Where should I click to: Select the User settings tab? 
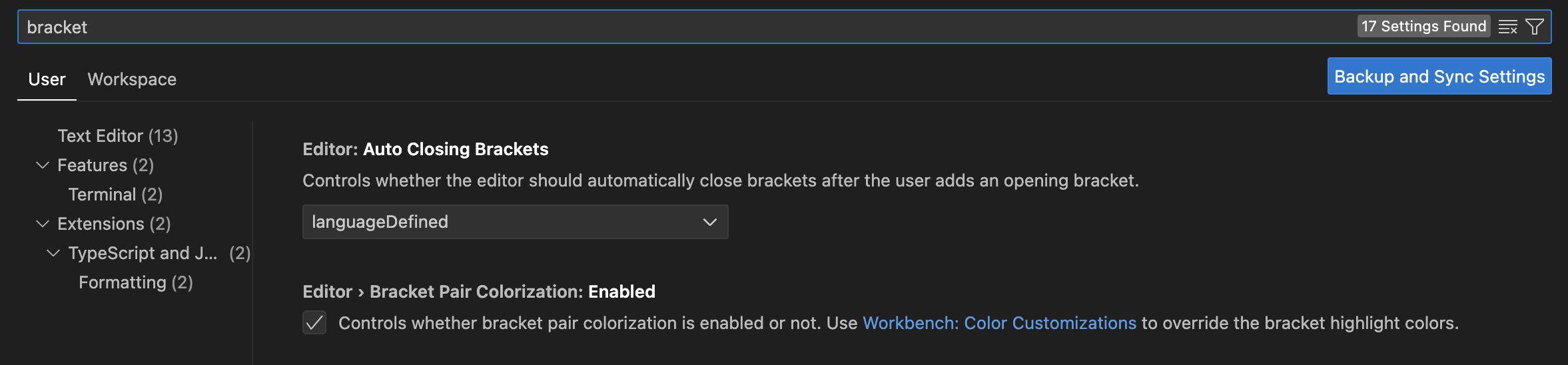(x=47, y=79)
